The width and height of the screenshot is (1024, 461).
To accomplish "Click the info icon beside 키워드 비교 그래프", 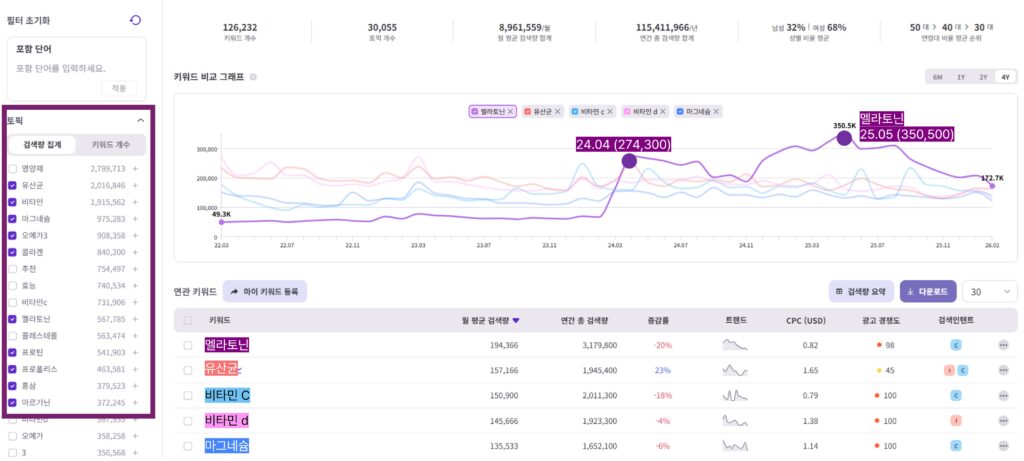I will tap(253, 77).
